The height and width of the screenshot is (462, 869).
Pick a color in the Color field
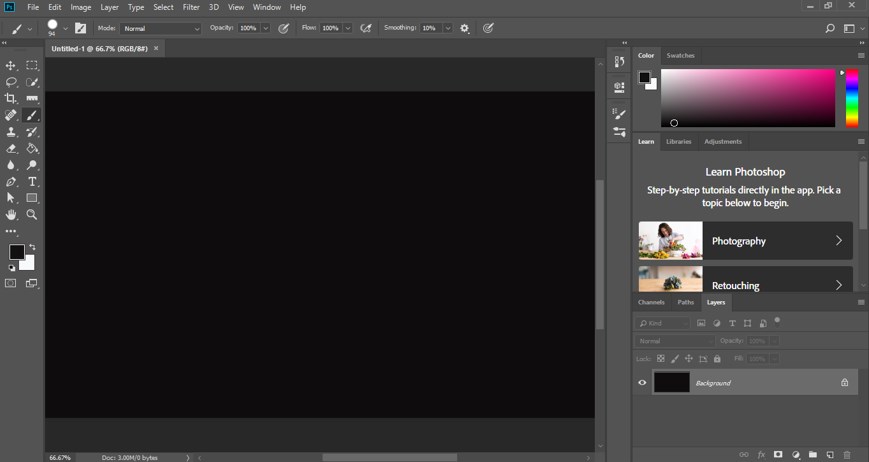tap(748, 98)
